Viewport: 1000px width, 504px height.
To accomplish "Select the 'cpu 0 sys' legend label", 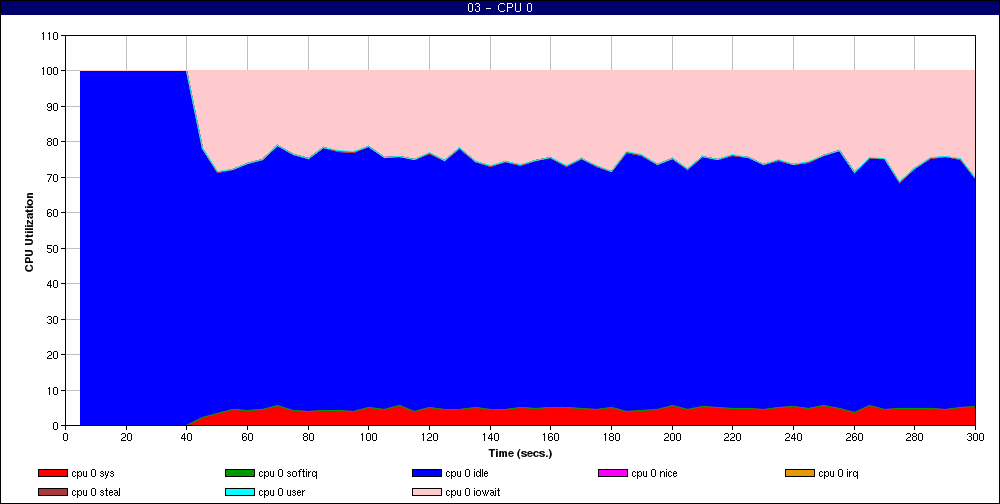I will pyautogui.click(x=93, y=473).
